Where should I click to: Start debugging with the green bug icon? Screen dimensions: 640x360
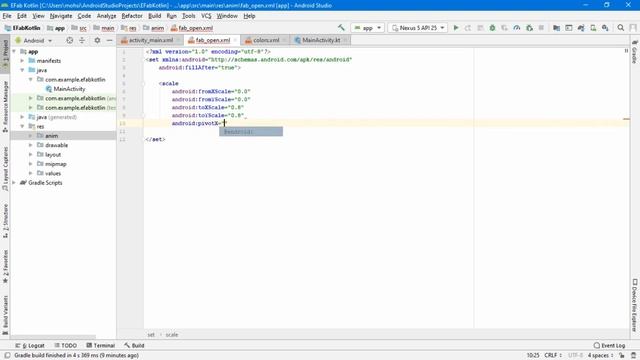point(492,28)
